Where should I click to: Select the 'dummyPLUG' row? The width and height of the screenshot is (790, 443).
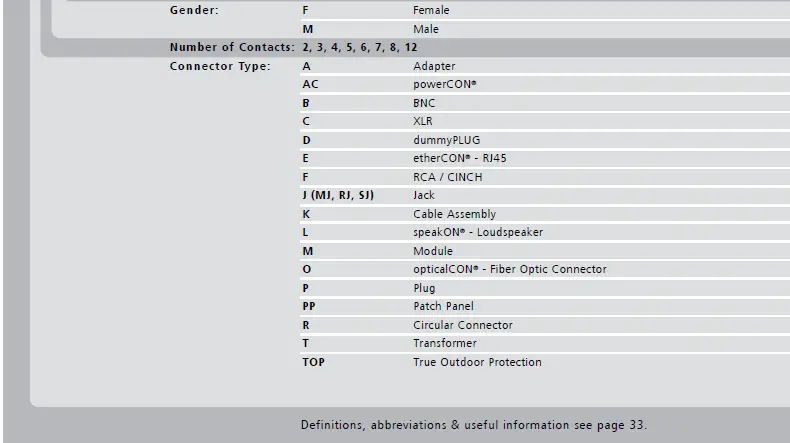[x=446, y=140]
